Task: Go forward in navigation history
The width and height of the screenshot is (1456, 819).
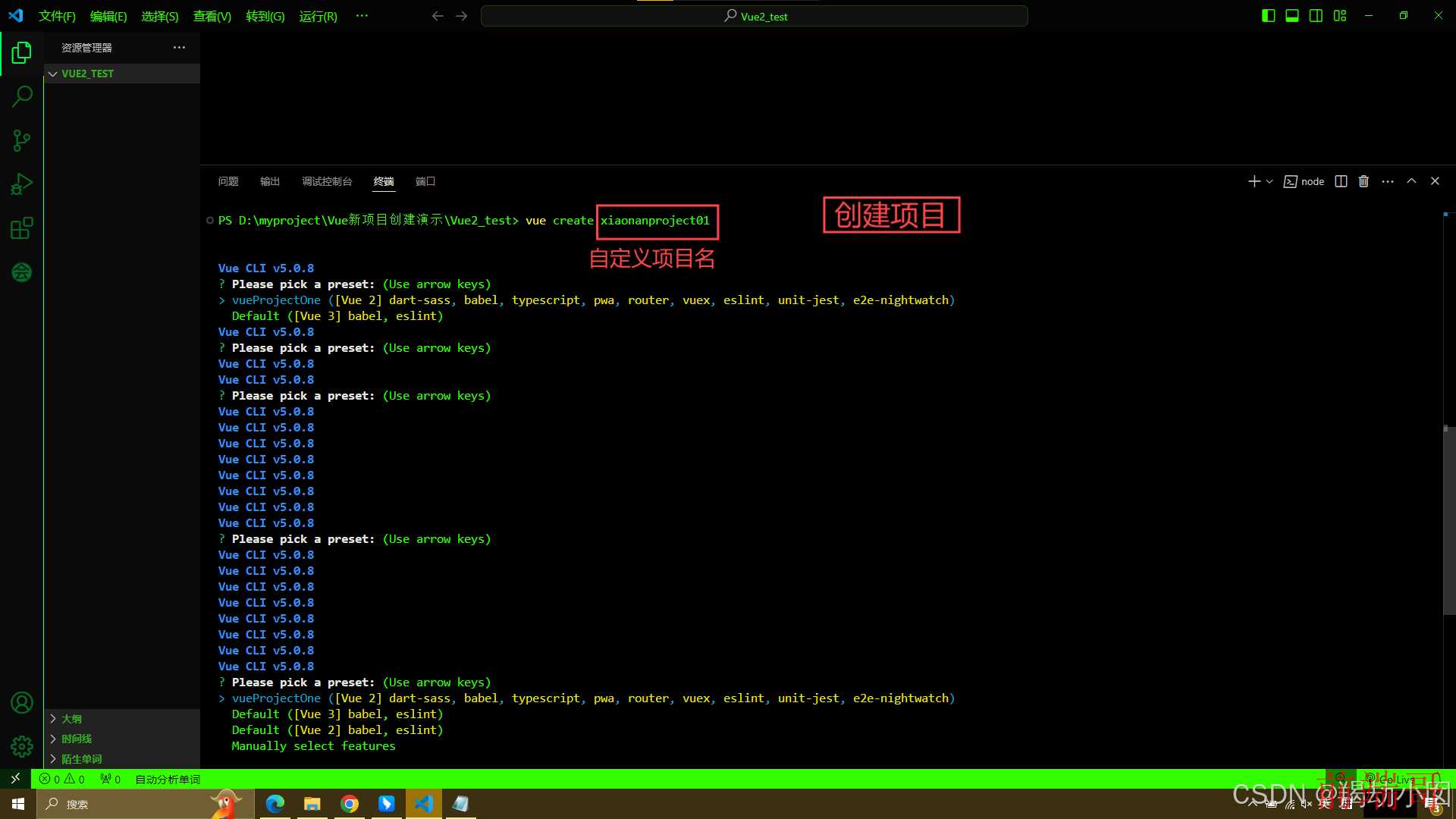Action: (x=462, y=16)
